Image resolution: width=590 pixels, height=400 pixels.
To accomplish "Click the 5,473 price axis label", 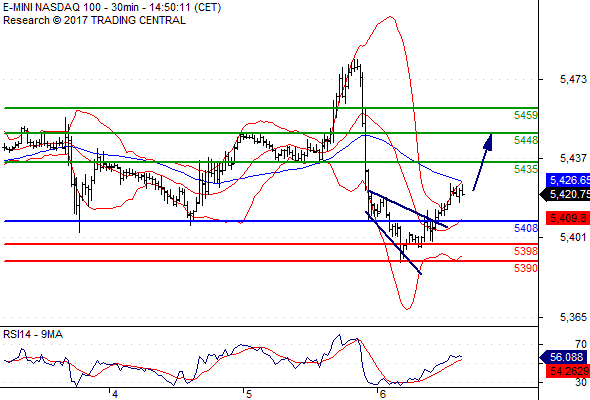I will (x=573, y=79).
